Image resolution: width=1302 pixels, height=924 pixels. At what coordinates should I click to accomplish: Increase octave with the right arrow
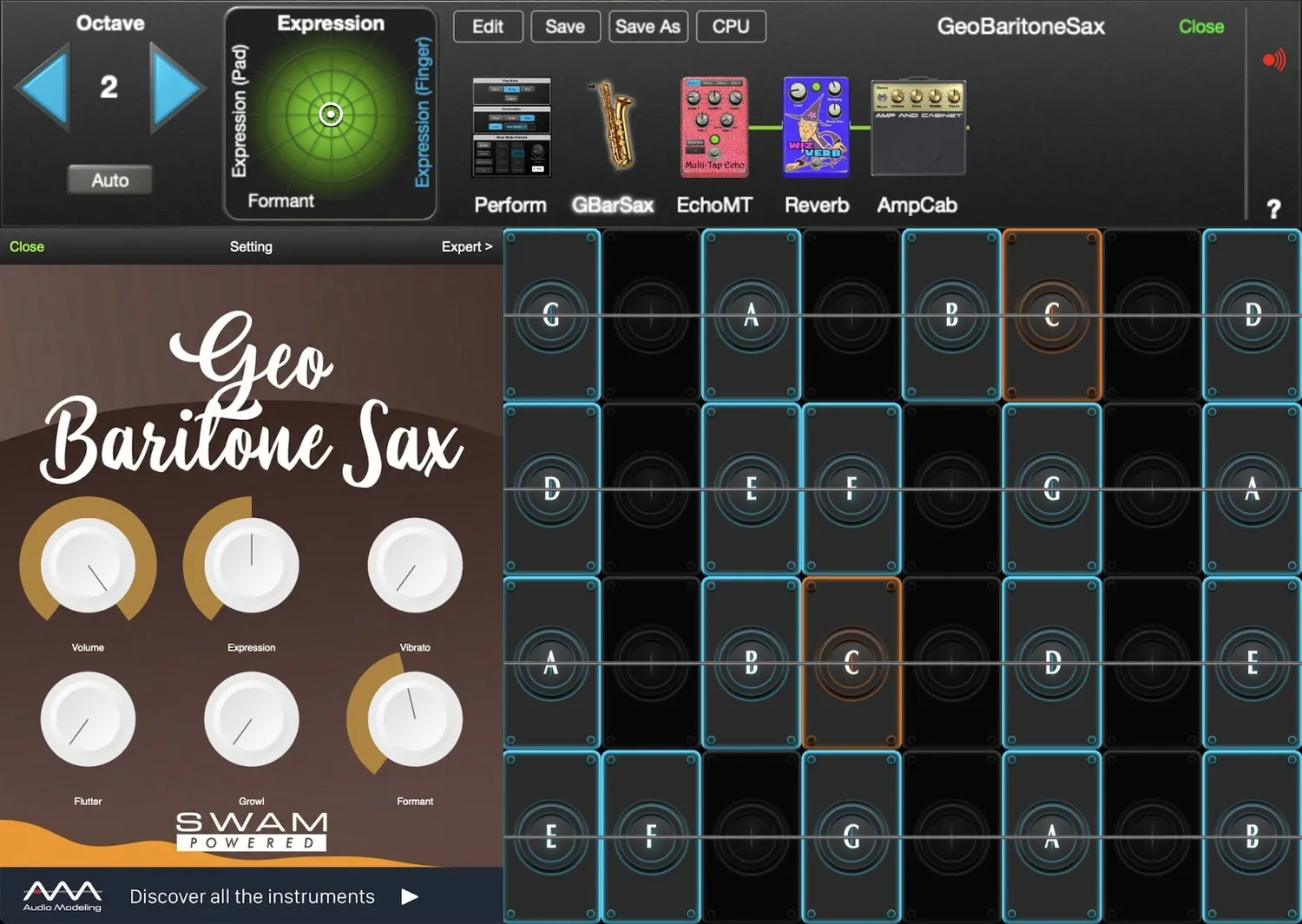(x=176, y=88)
